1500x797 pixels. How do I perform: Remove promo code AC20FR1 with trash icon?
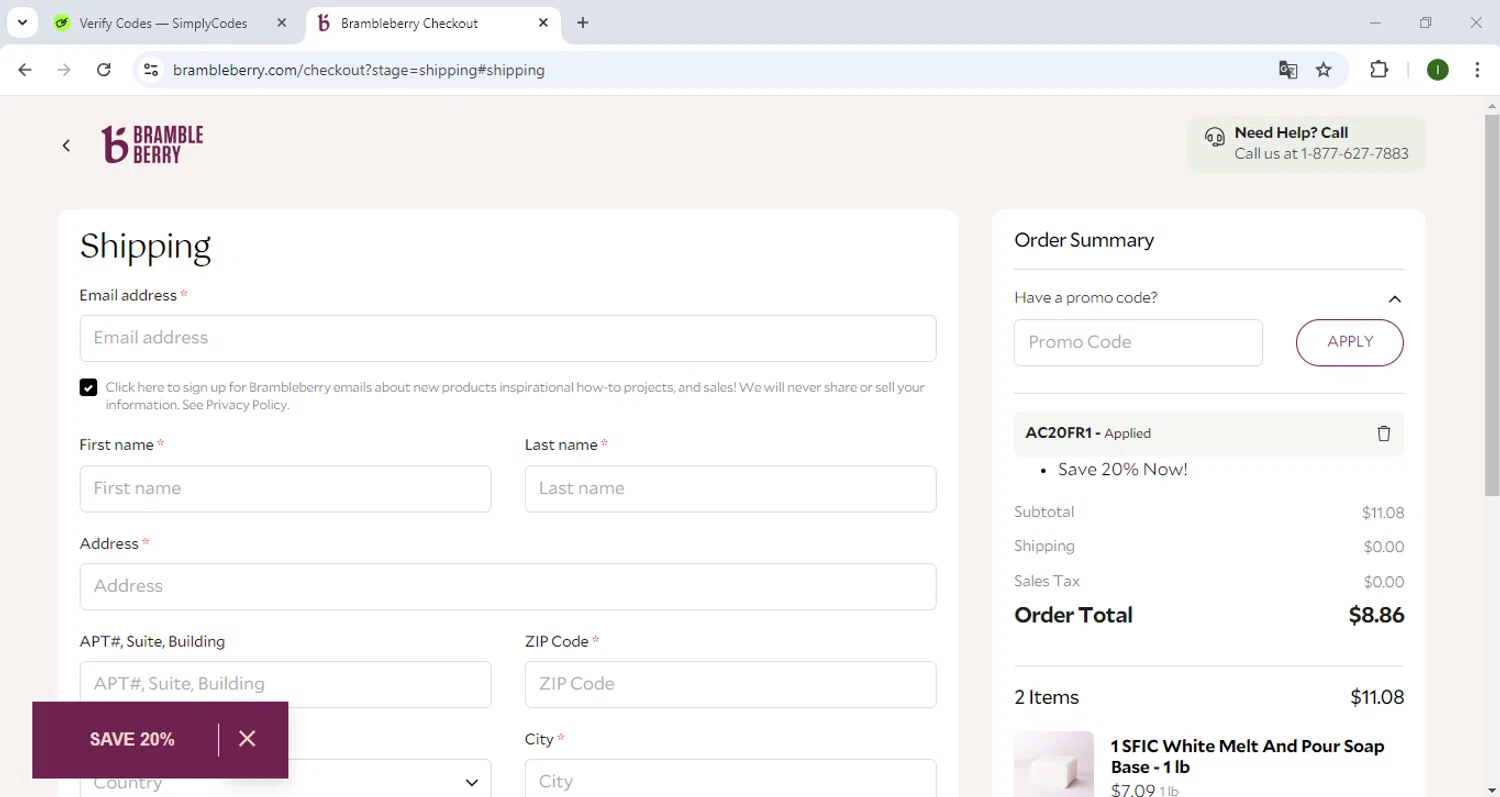(1384, 434)
